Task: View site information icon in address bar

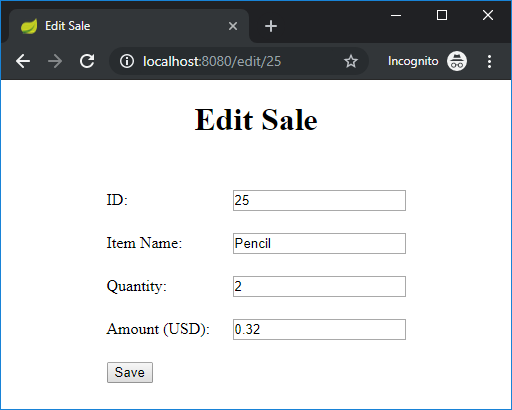Action: [x=127, y=61]
